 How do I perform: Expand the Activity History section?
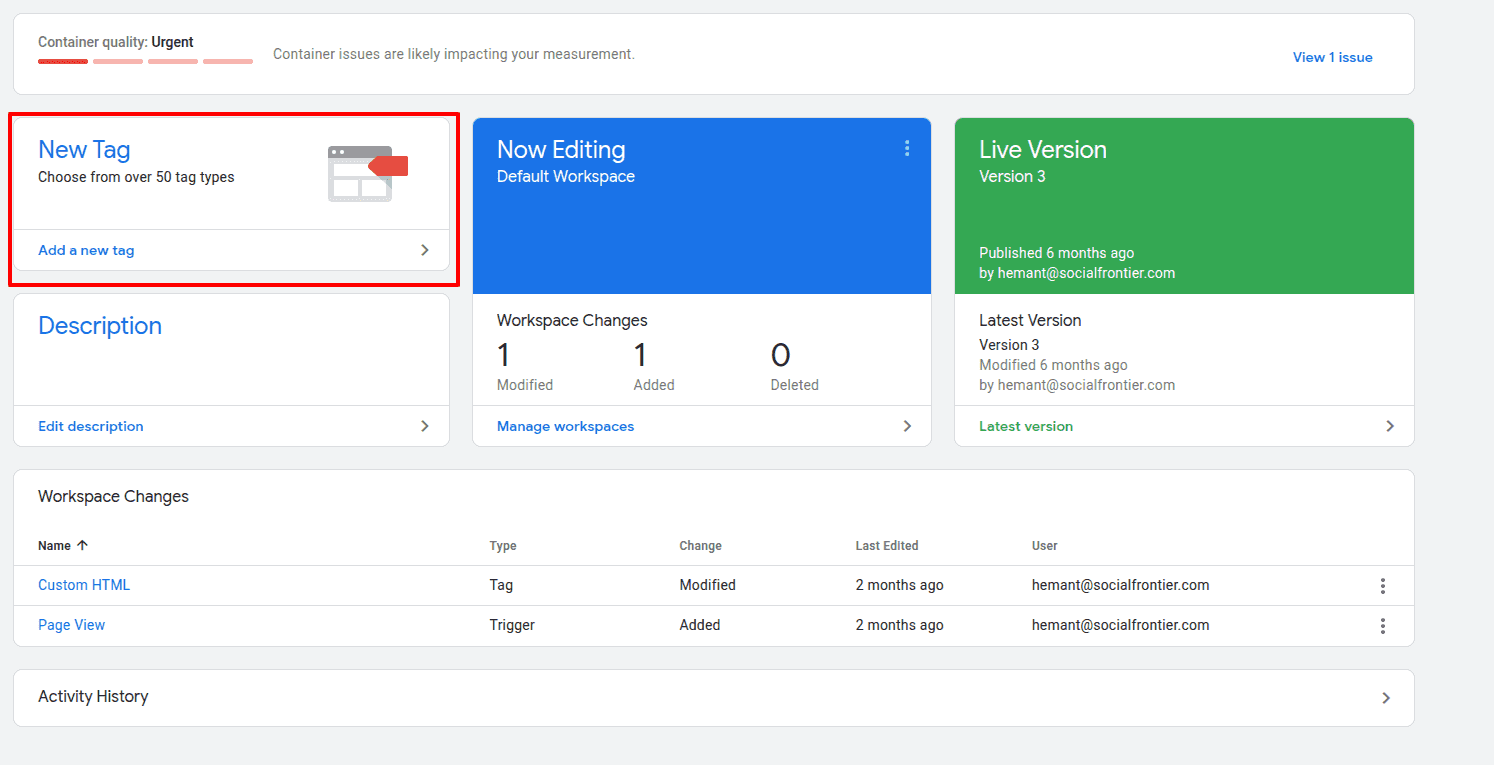tap(1386, 697)
